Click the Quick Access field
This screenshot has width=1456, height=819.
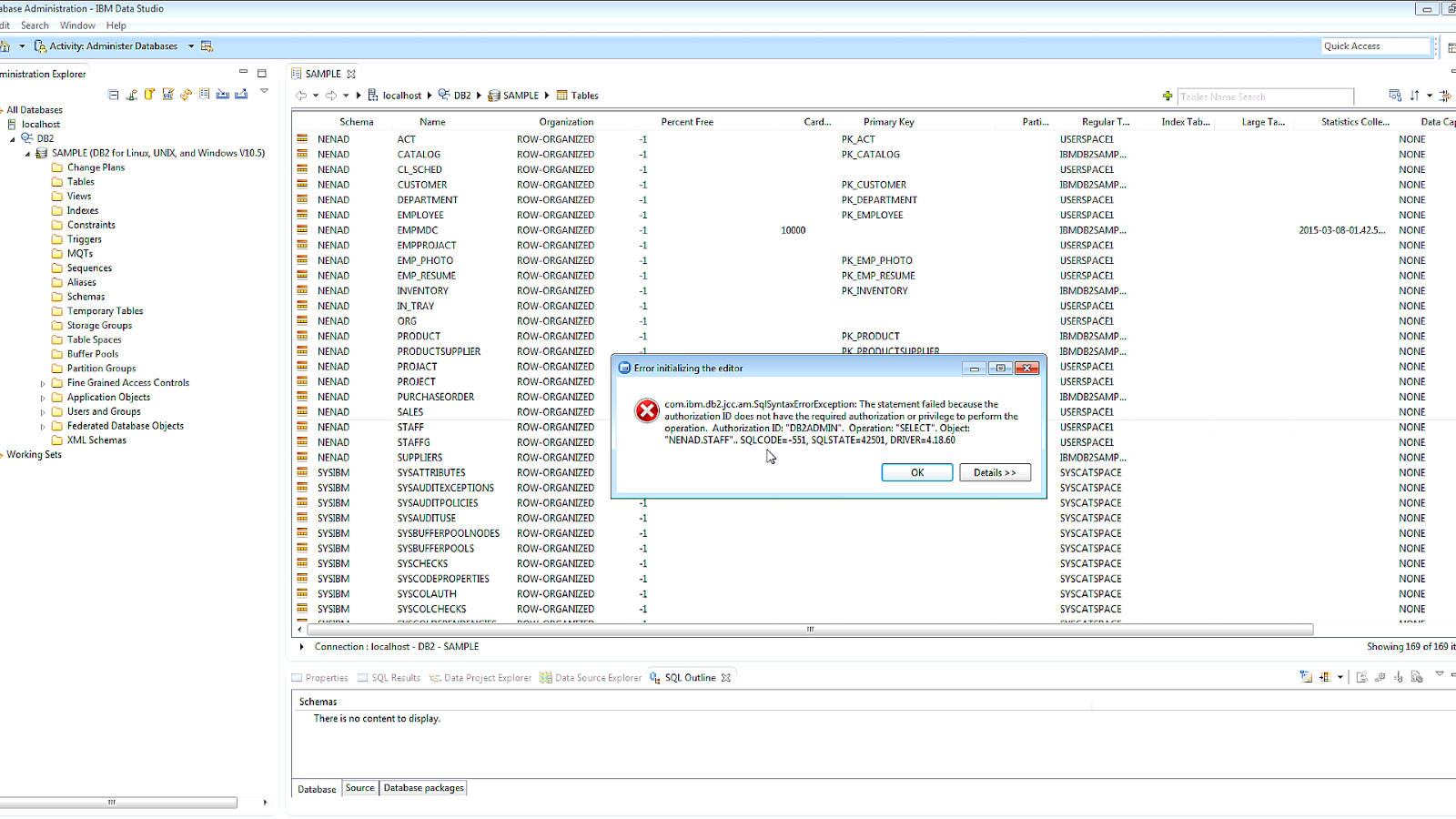[x=1376, y=45]
